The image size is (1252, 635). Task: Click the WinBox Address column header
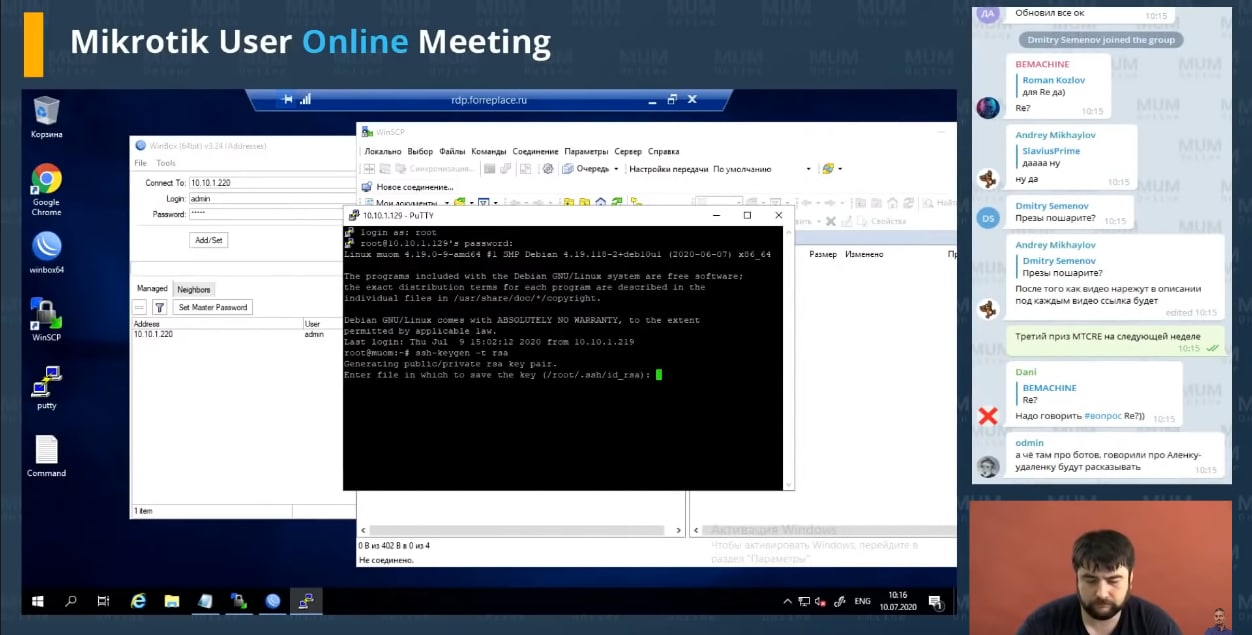pos(217,324)
